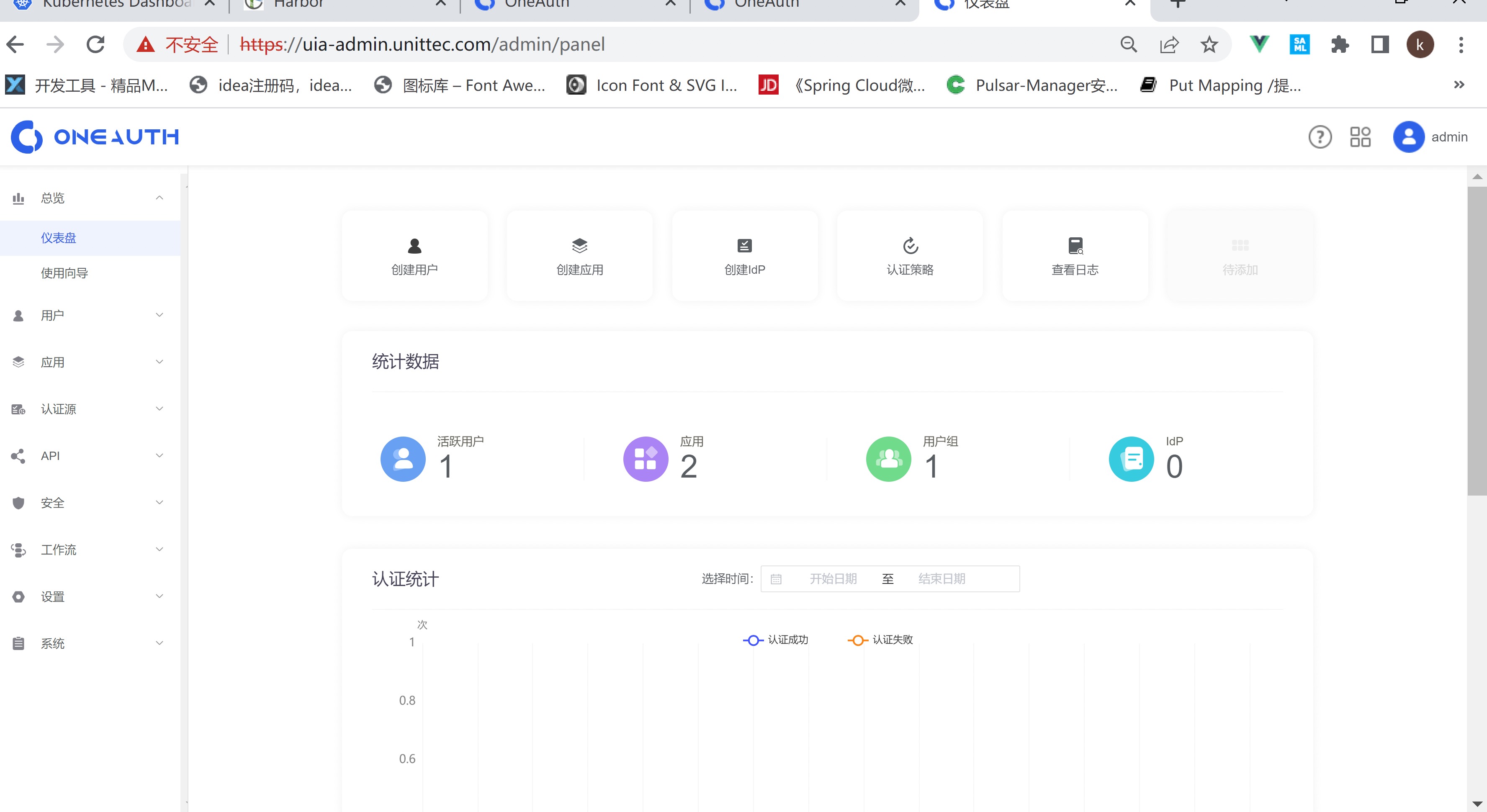Image resolution: width=1487 pixels, height=812 pixels.
Task: Click the 安全 shield sidebar icon
Action: [x=18, y=503]
